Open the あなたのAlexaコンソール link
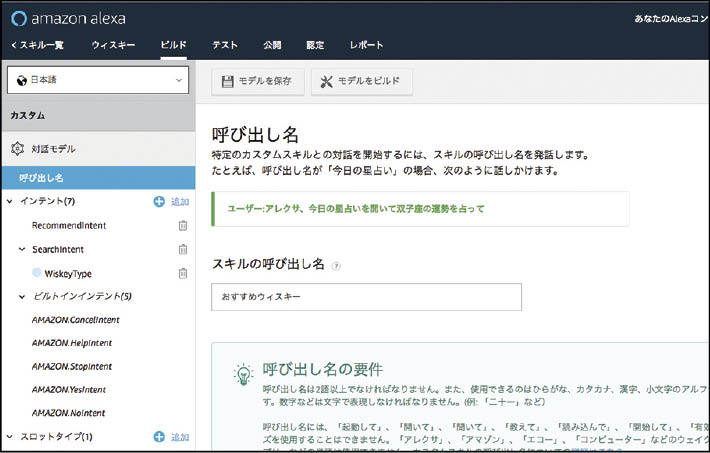This screenshot has height=453, width=710. pyautogui.click(x=672, y=19)
